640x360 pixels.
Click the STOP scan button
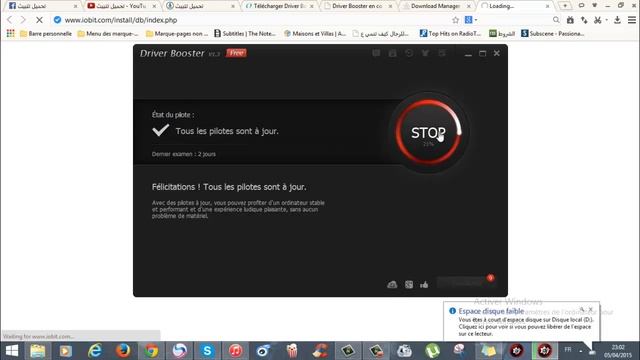tap(428, 133)
